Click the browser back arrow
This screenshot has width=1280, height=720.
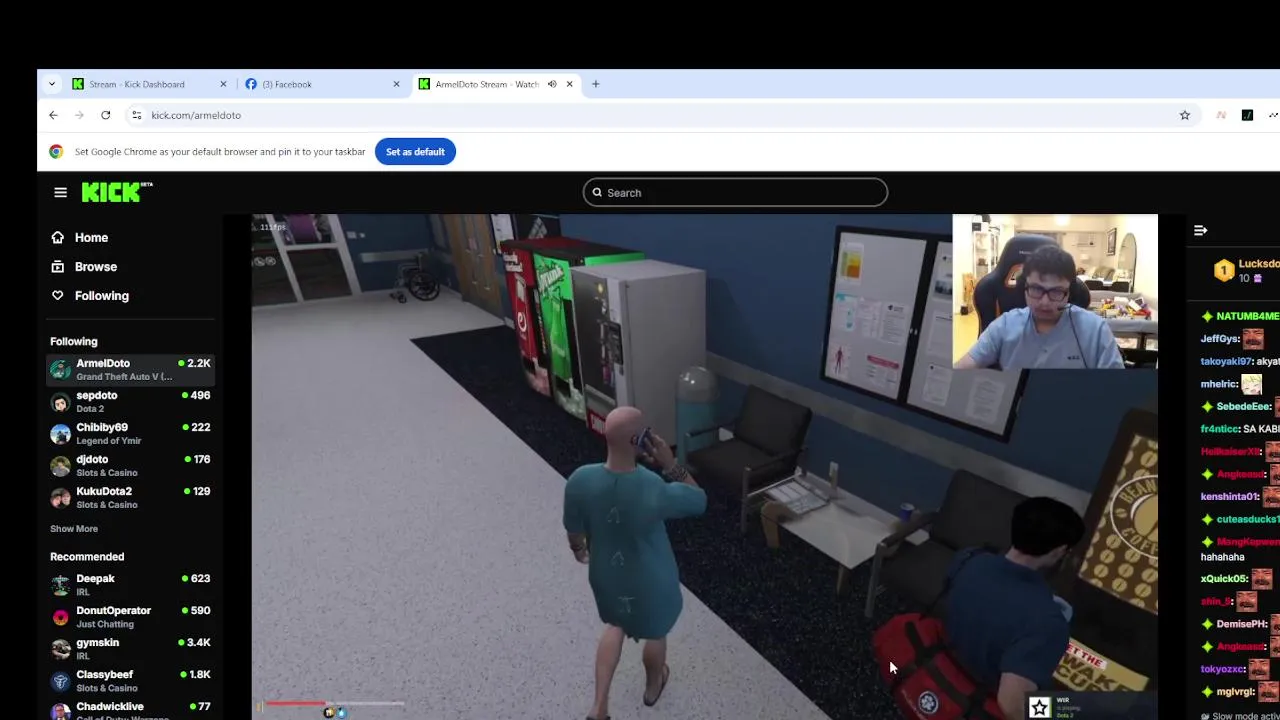[53, 116]
